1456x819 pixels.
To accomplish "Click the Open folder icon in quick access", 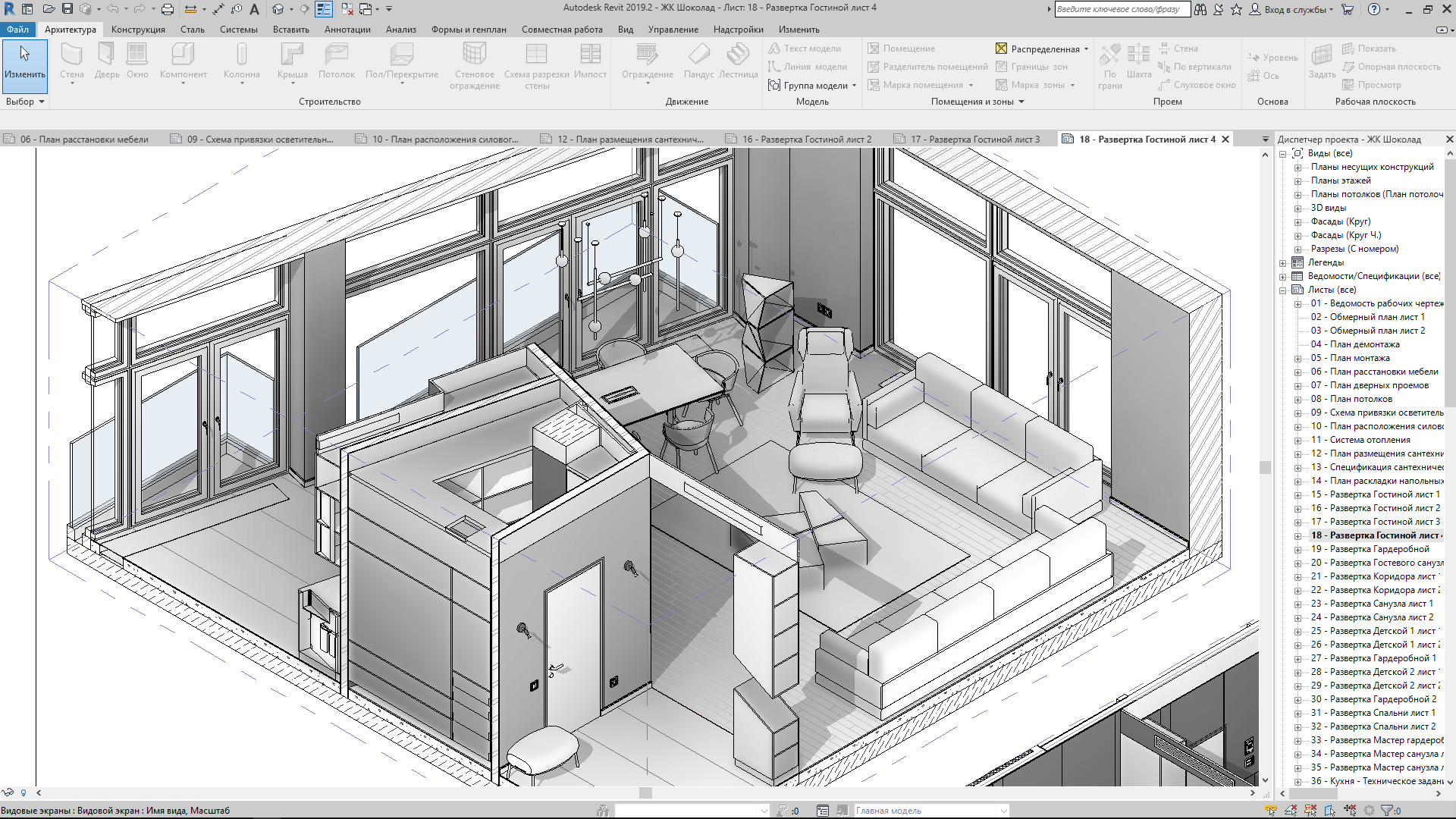I will [x=49, y=9].
